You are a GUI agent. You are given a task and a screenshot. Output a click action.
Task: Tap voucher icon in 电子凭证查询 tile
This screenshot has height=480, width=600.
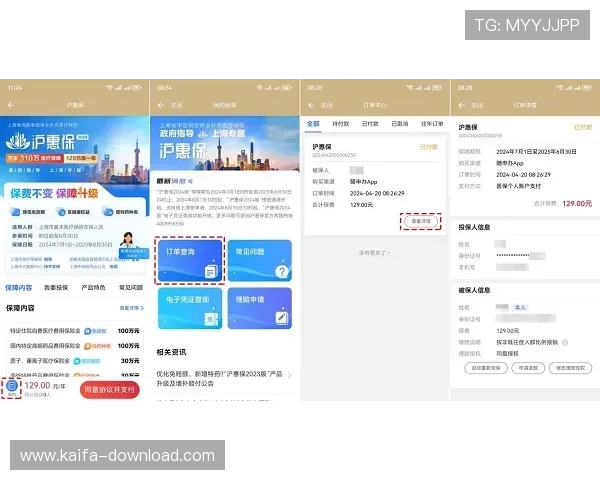click(211, 319)
